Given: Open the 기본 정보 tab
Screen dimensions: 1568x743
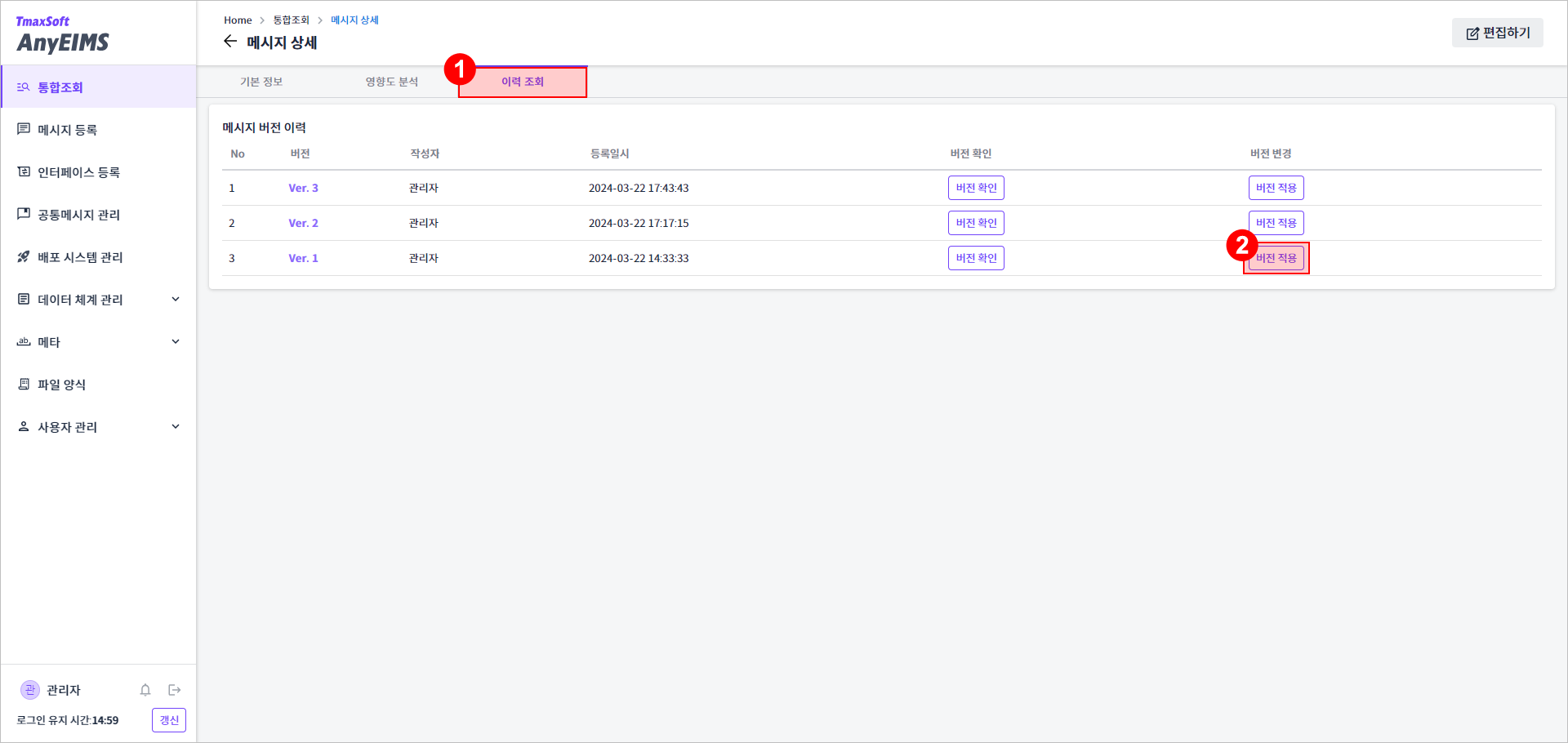Looking at the screenshot, I should (x=261, y=82).
